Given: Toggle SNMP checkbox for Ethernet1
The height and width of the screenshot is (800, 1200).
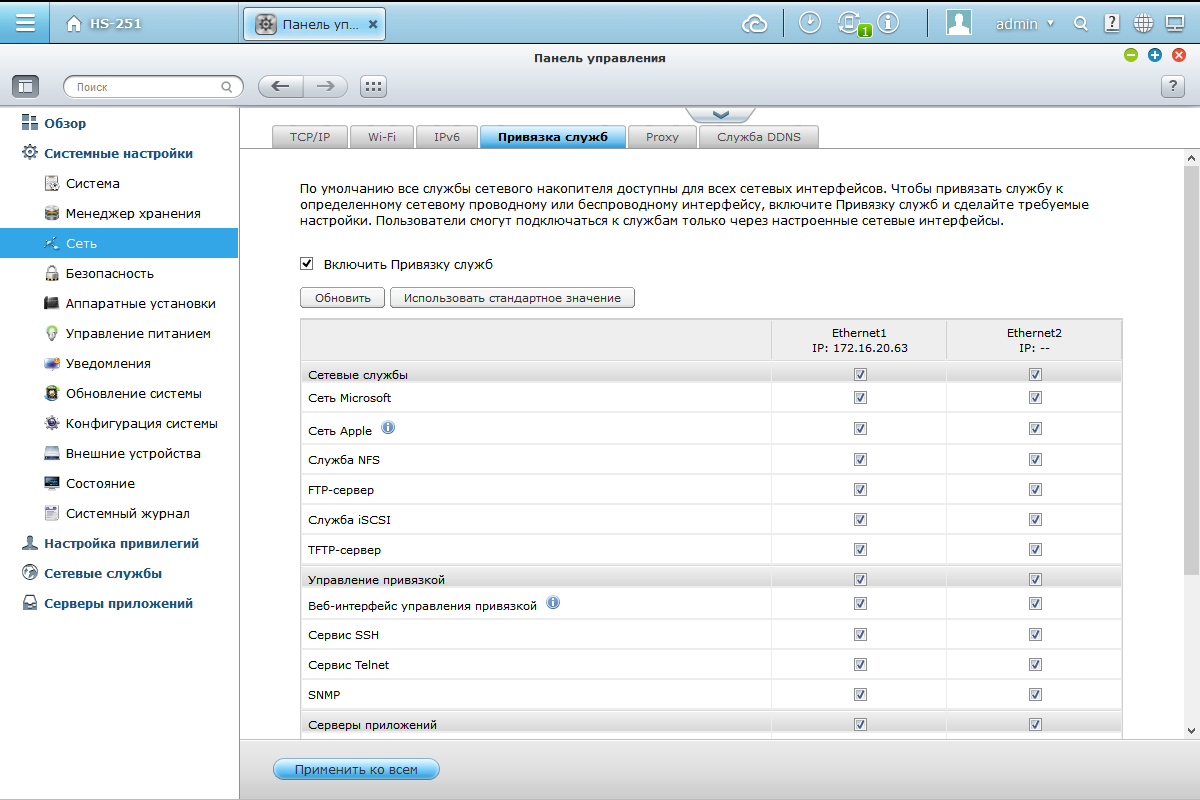Looking at the screenshot, I should click(x=860, y=694).
